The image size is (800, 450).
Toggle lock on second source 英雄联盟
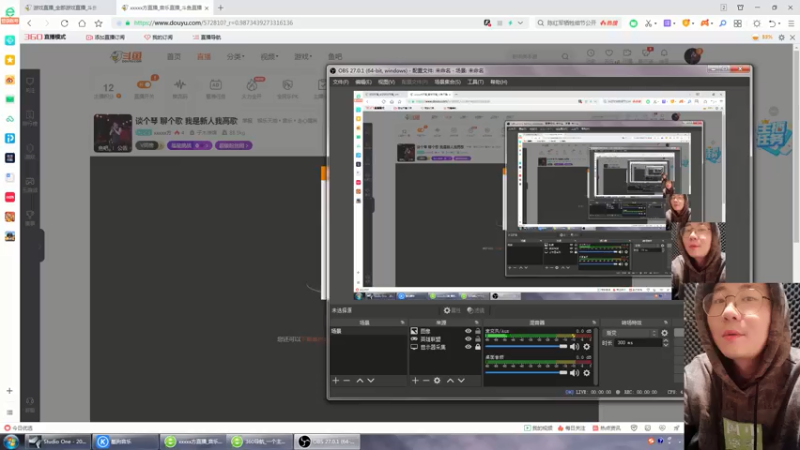point(478,339)
